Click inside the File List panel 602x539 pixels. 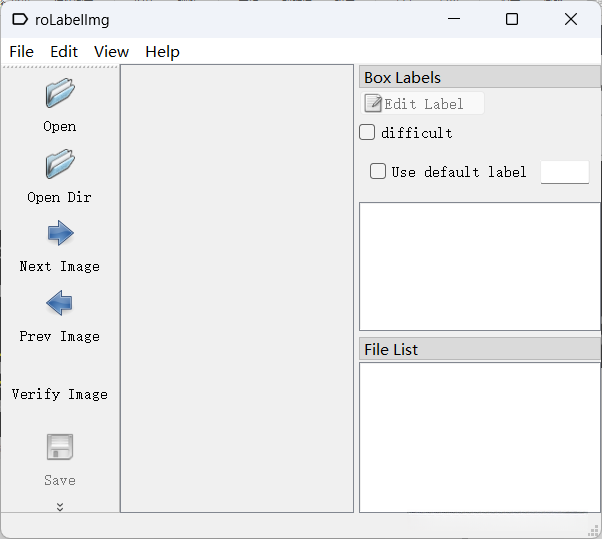tap(479, 437)
